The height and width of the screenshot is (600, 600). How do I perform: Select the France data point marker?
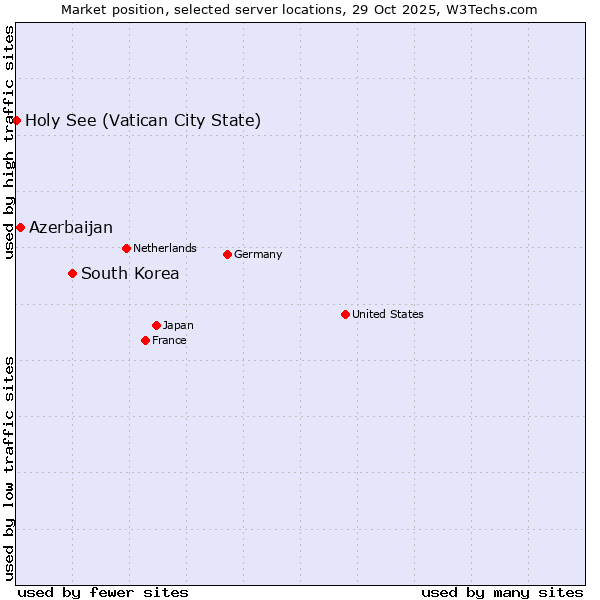pos(145,340)
